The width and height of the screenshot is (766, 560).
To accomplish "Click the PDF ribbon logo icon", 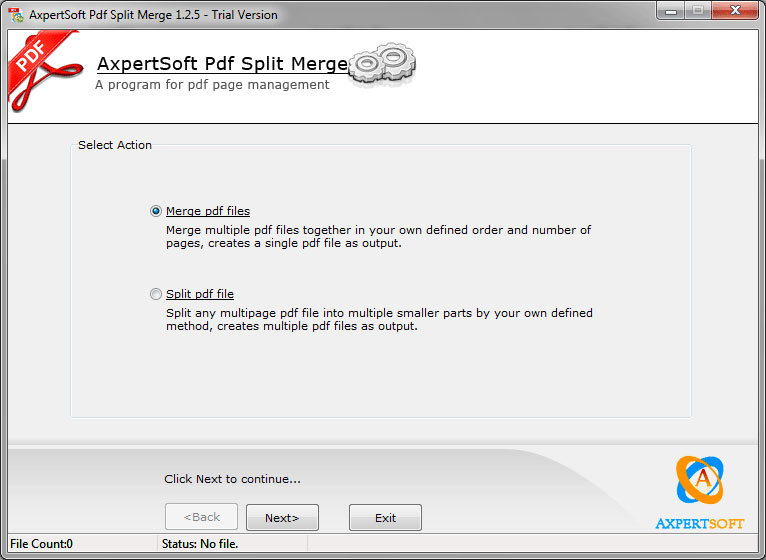I will (44, 71).
